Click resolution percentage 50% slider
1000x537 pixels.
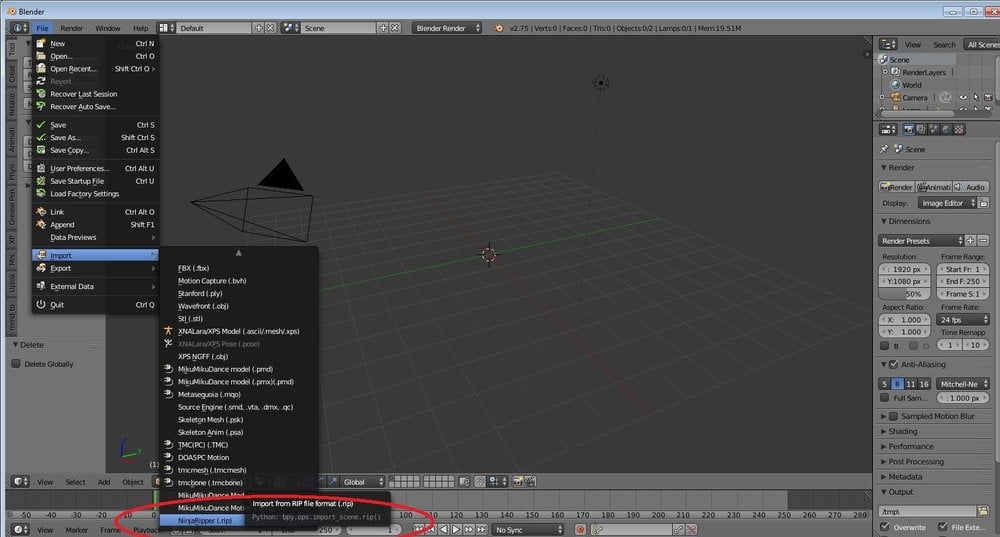[904, 294]
